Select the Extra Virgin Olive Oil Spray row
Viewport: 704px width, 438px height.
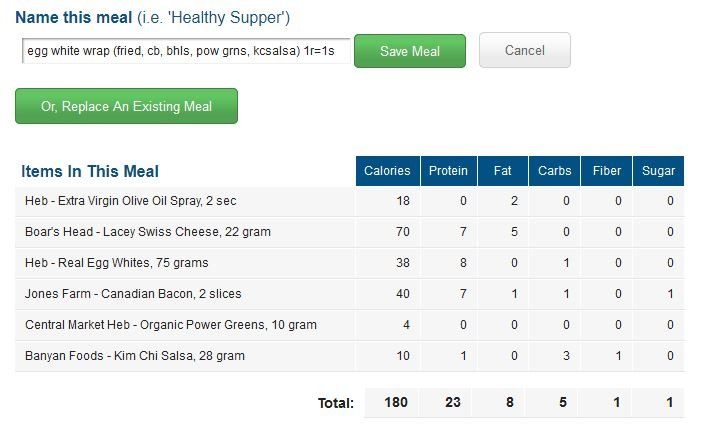[x=350, y=201]
